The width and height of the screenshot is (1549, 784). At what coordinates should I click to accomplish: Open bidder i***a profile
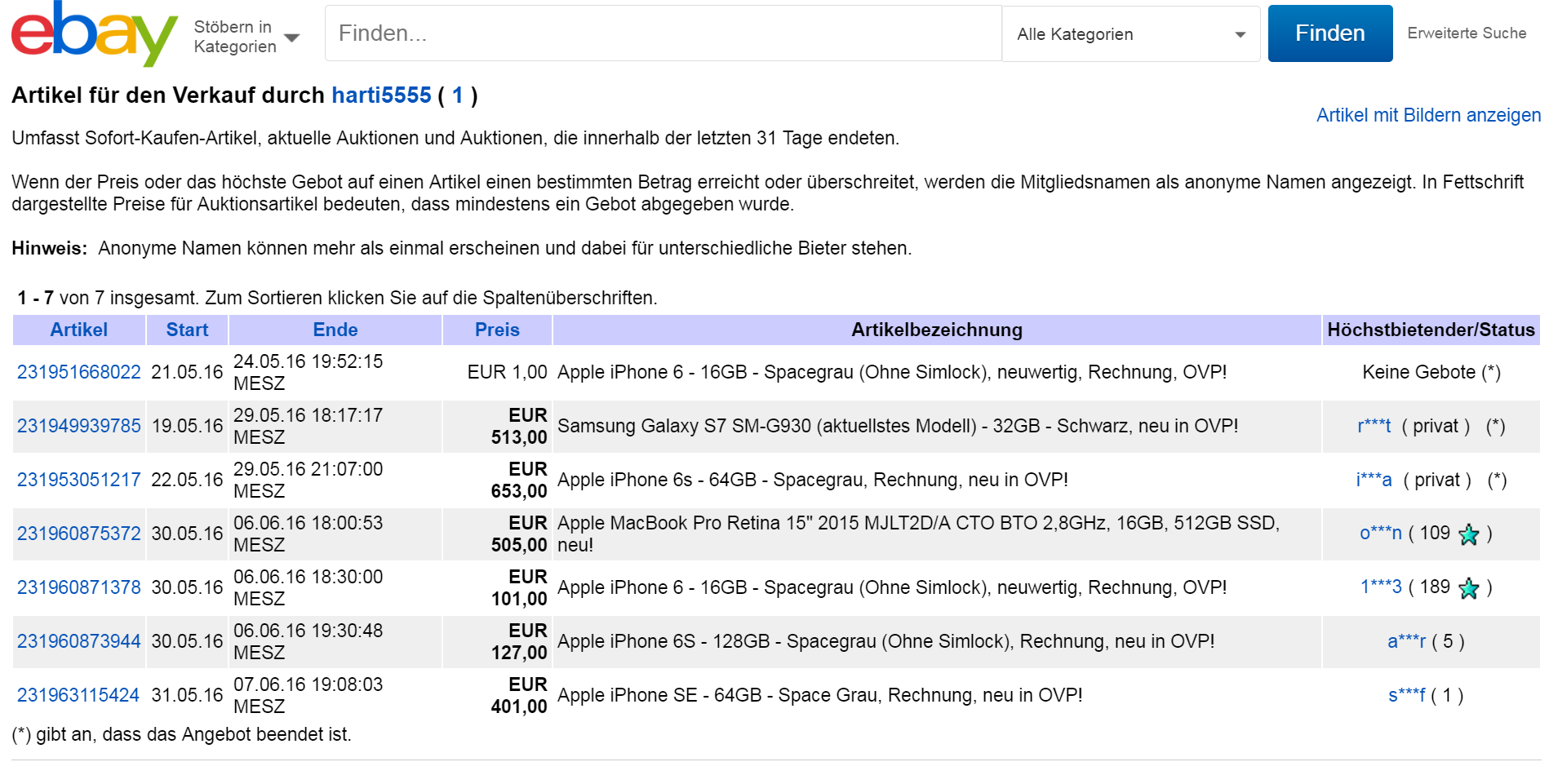[1374, 480]
